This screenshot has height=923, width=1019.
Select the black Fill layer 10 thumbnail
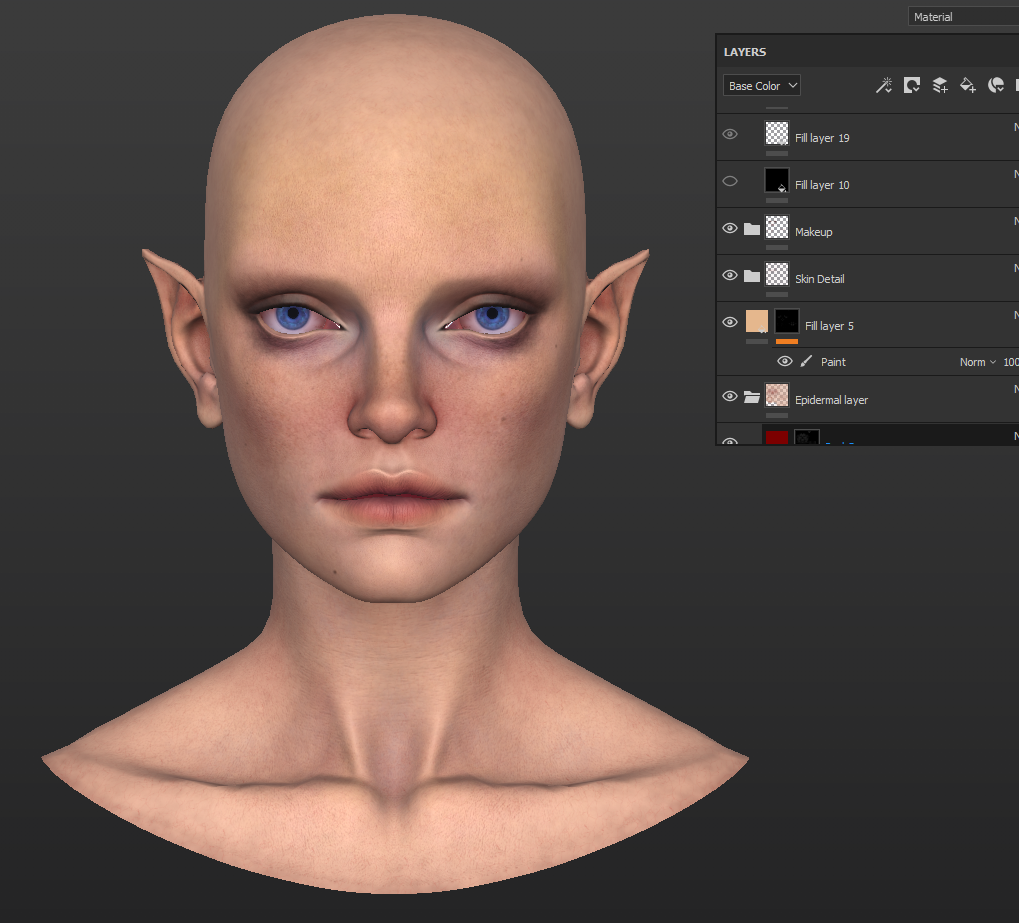coord(777,180)
